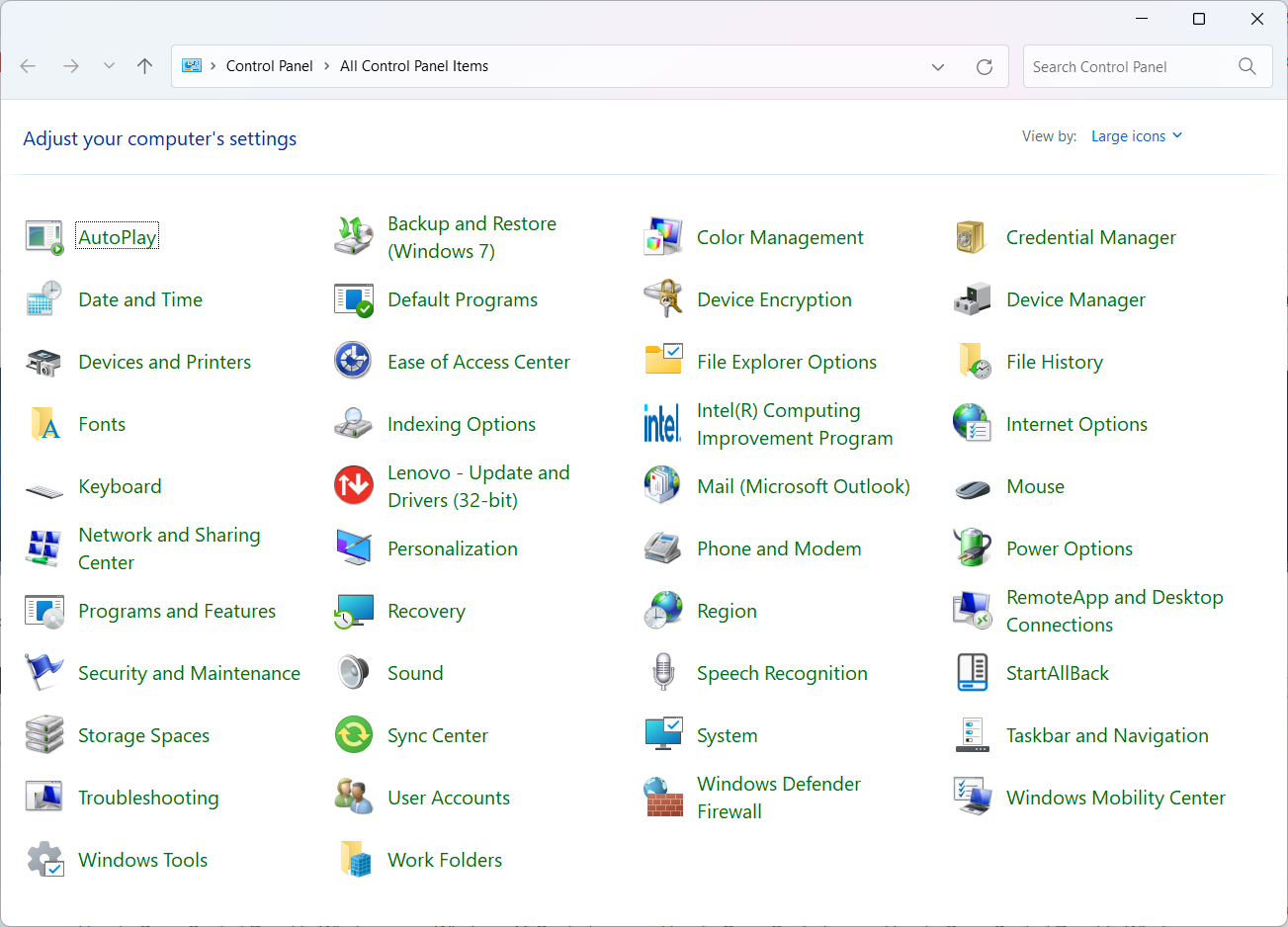Open the AutoPlay icon

point(43,237)
